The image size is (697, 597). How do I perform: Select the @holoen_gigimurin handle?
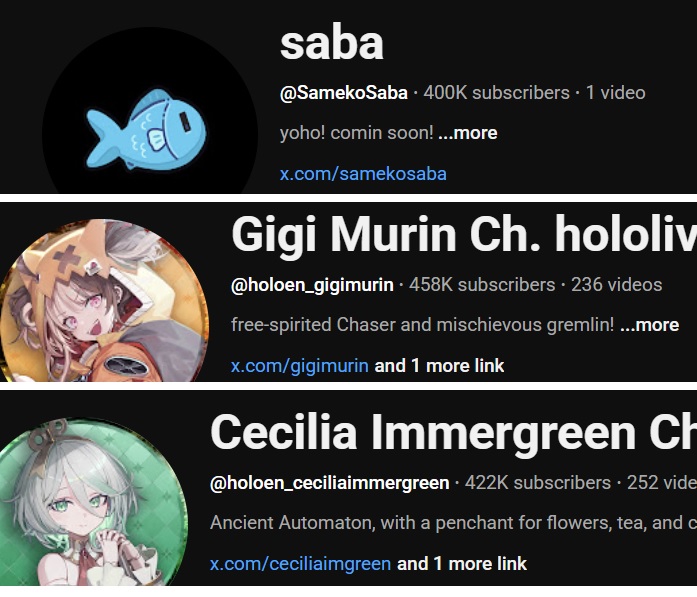point(312,285)
